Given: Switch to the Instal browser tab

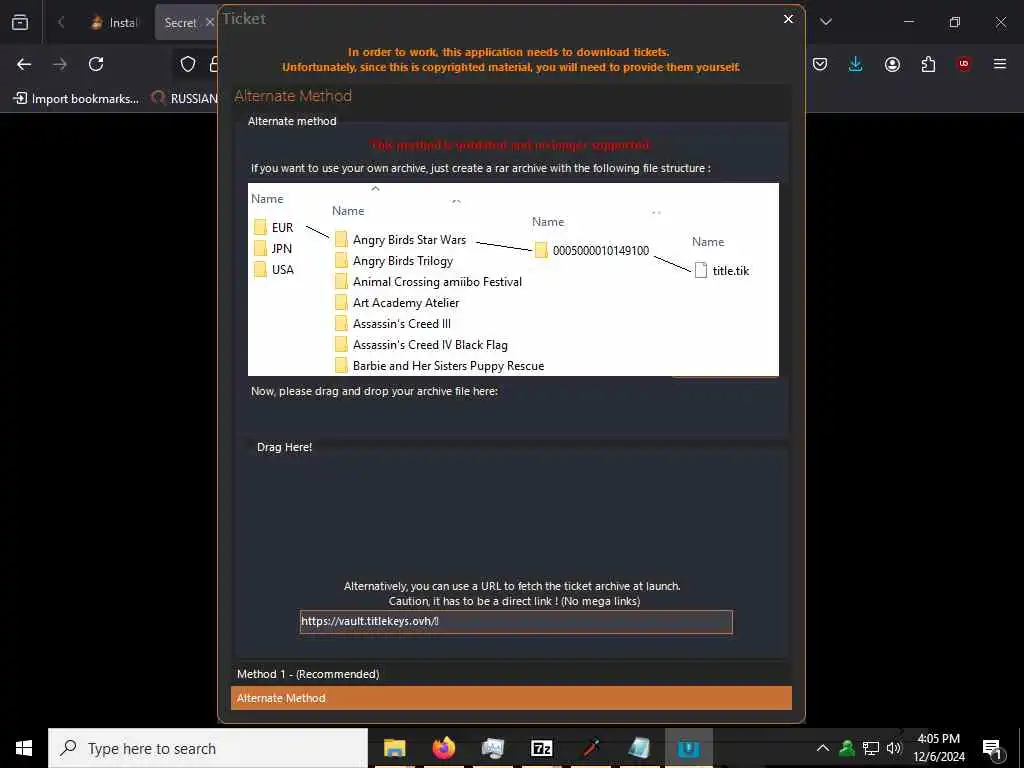Looking at the screenshot, I should [x=115, y=22].
